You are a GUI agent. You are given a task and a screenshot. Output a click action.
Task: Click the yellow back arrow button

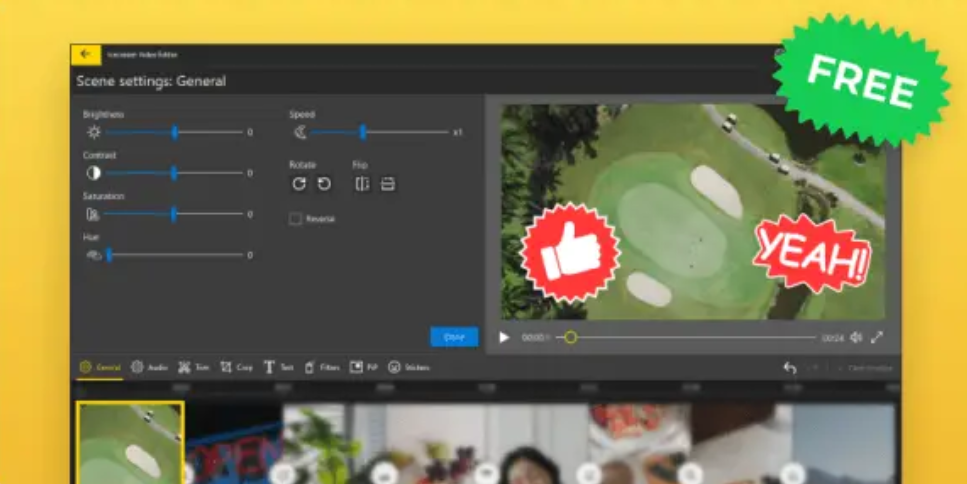click(x=86, y=54)
